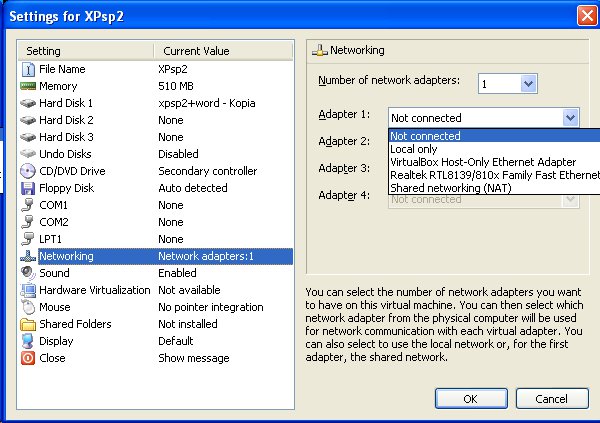This screenshot has width=600, height=423.
Task: Click the LPT1 port icon
Action: (x=28, y=239)
